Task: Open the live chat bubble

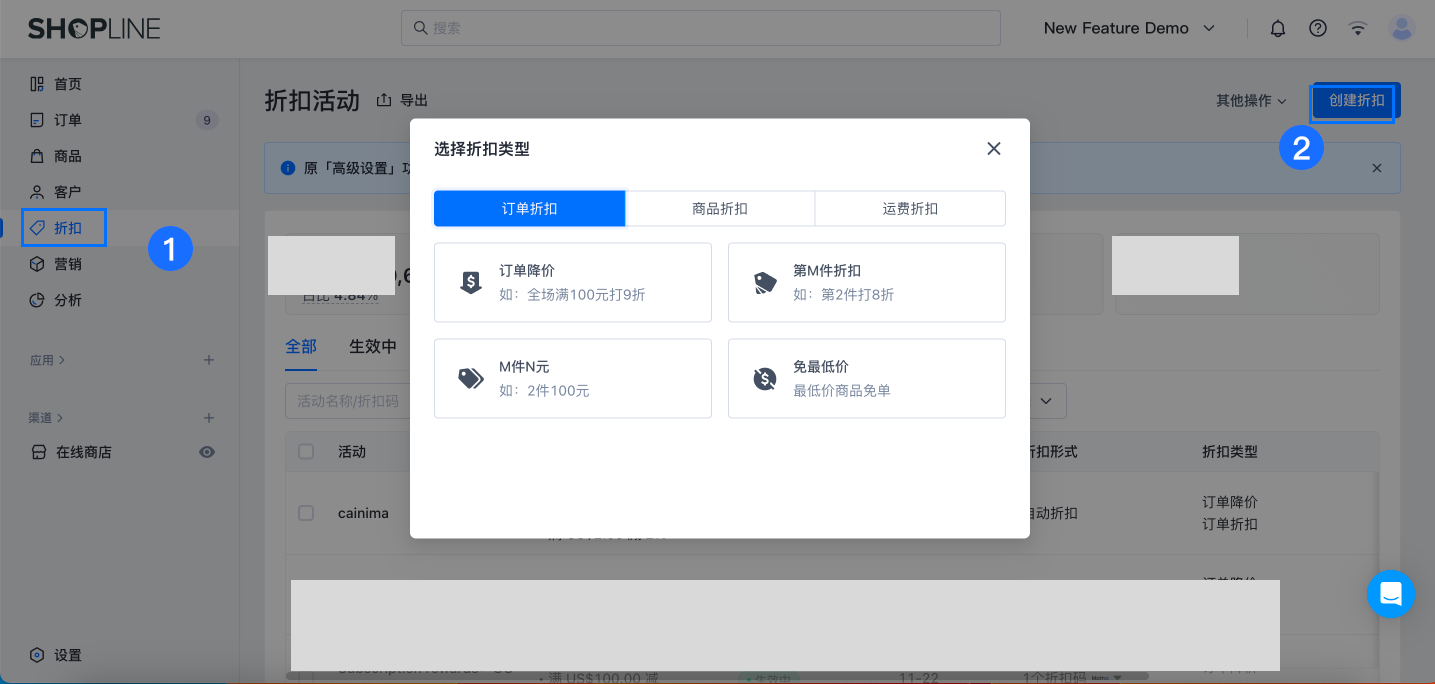Action: pyautogui.click(x=1391, y=594)
